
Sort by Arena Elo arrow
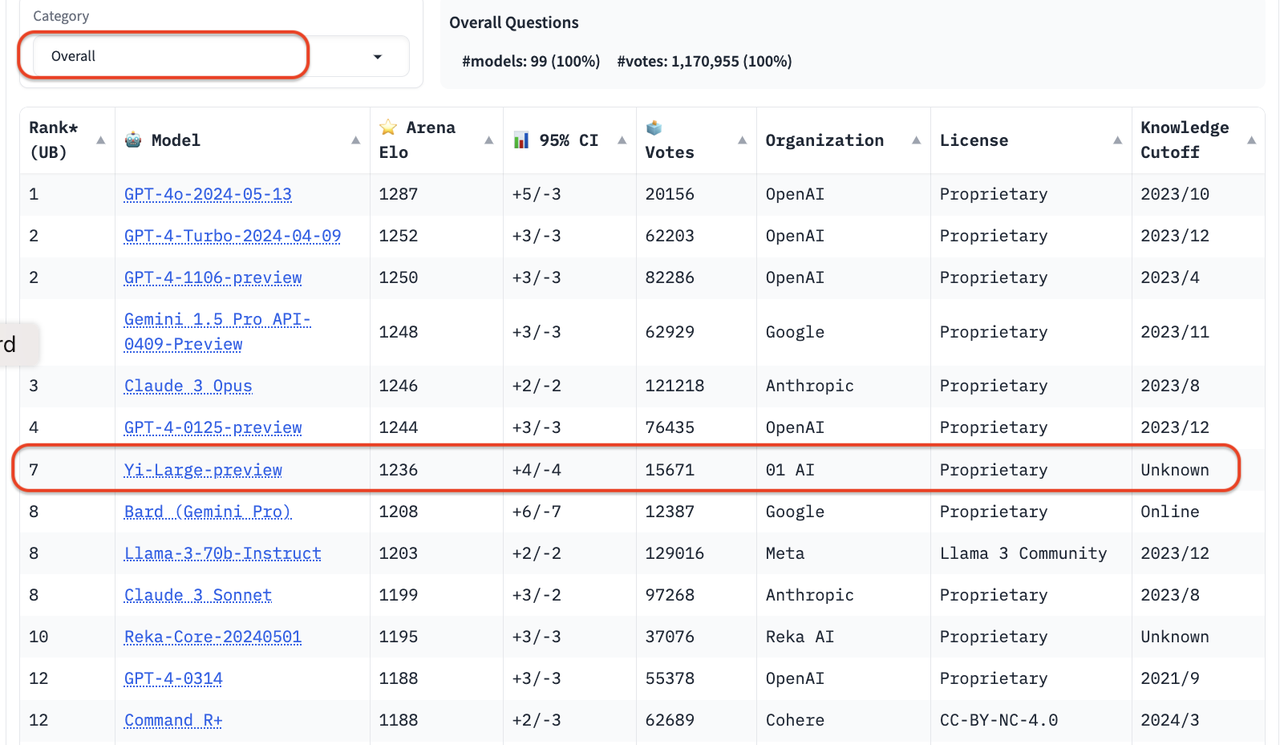pyautogui.click(x=488, y=141)
